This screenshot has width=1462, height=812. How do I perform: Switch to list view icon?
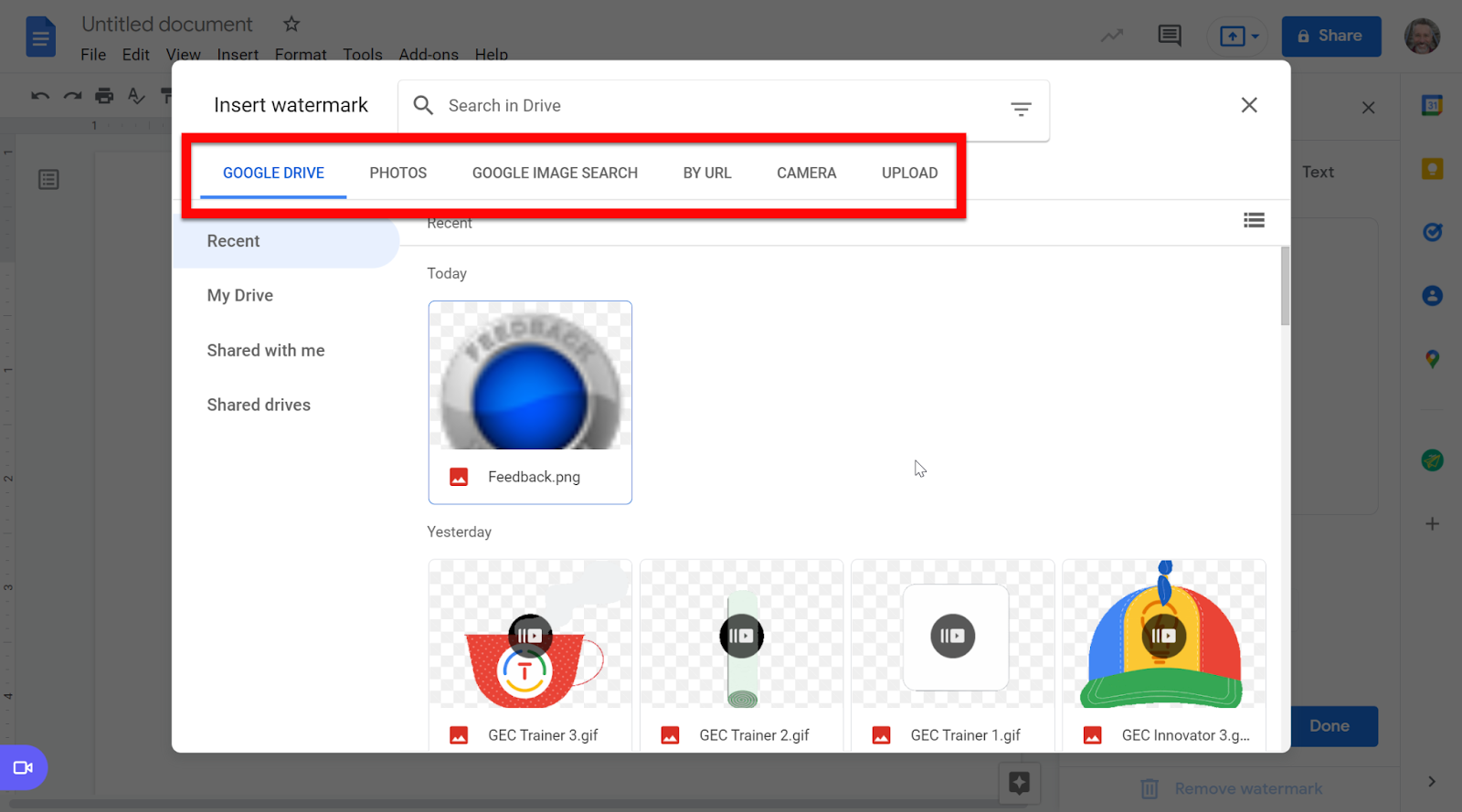point(1254,220)
